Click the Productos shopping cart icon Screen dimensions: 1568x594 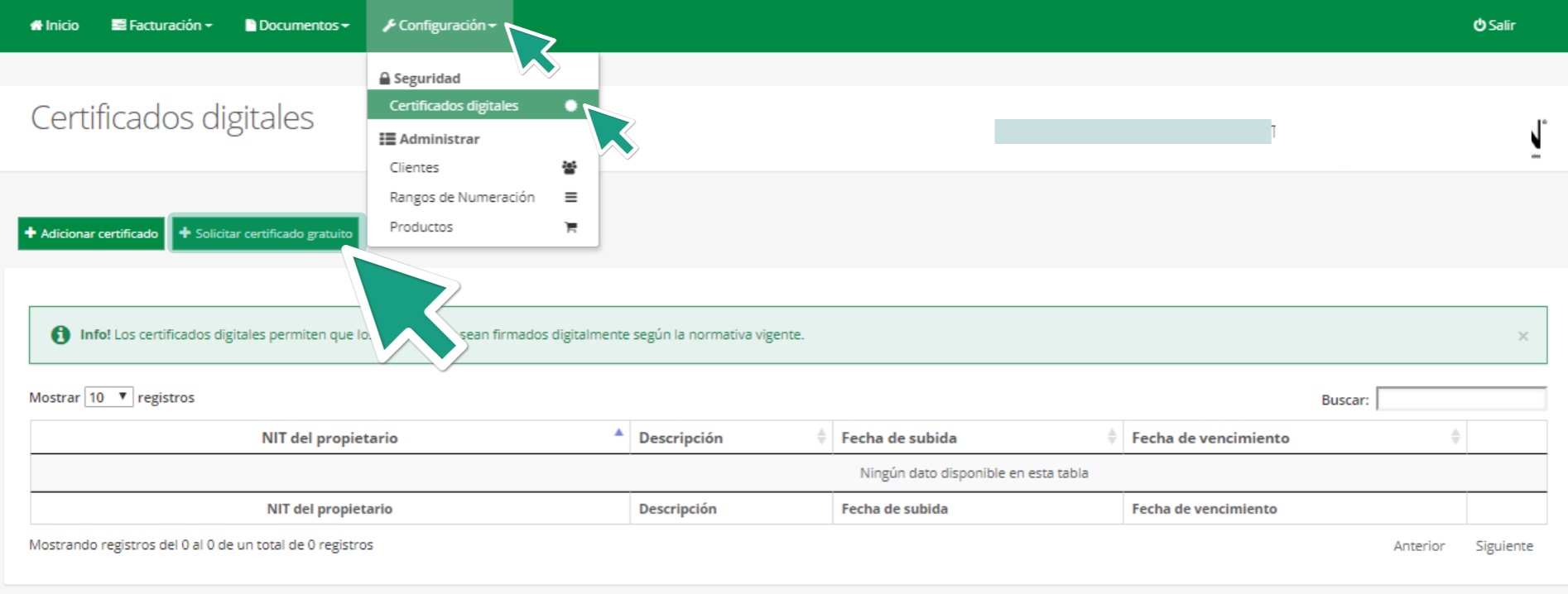coord(570,227)
